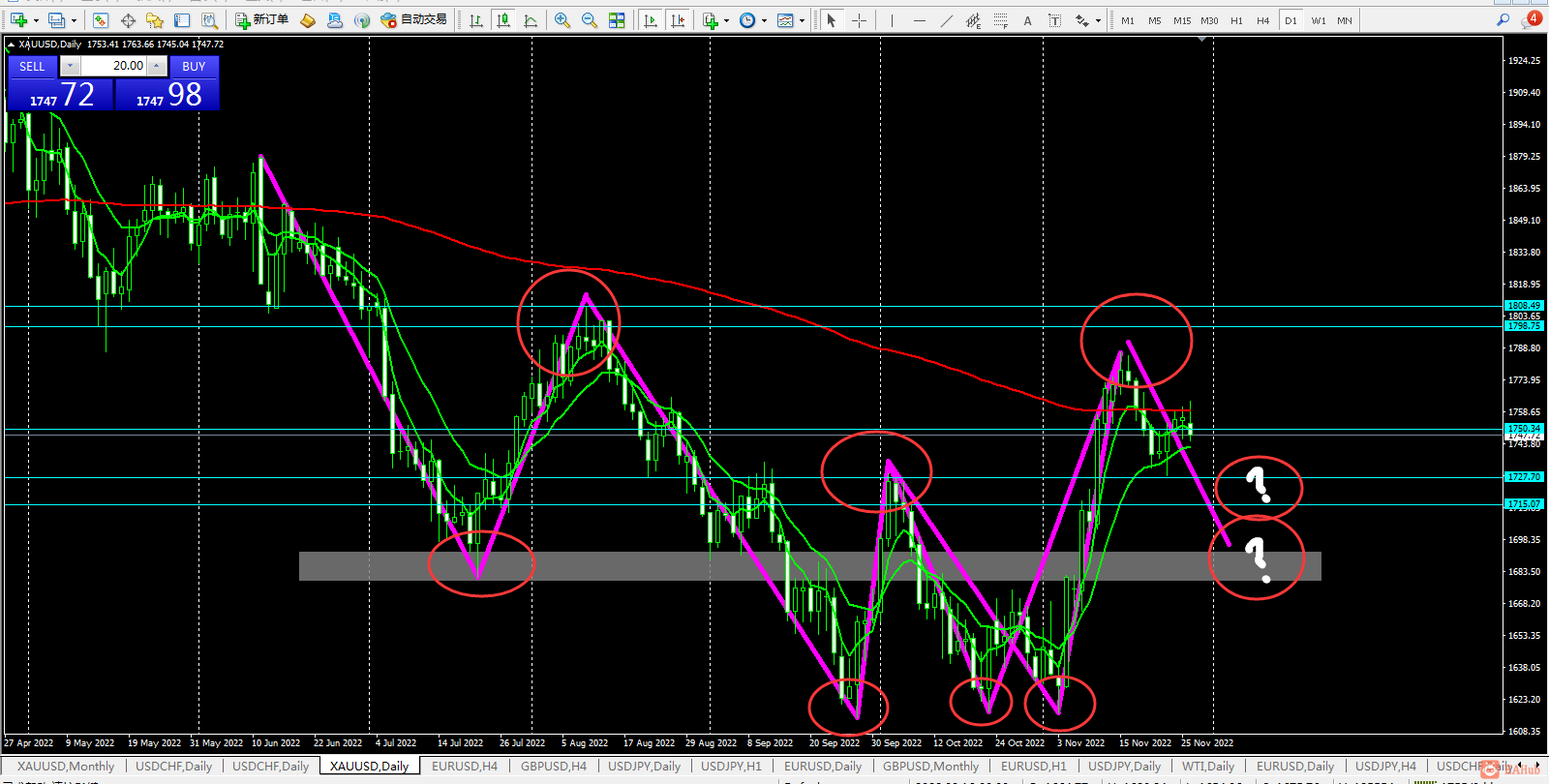Screen dimensions: 1549x784
Task: Open notifications chat bubble with 4
Action: (1532, 19)
